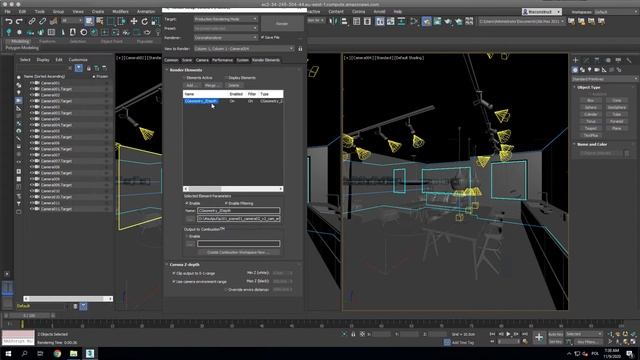This screenshot has height=360, width=640.
Task: Select the Lights category icon in command panel
Action: (x=589, y=70)
